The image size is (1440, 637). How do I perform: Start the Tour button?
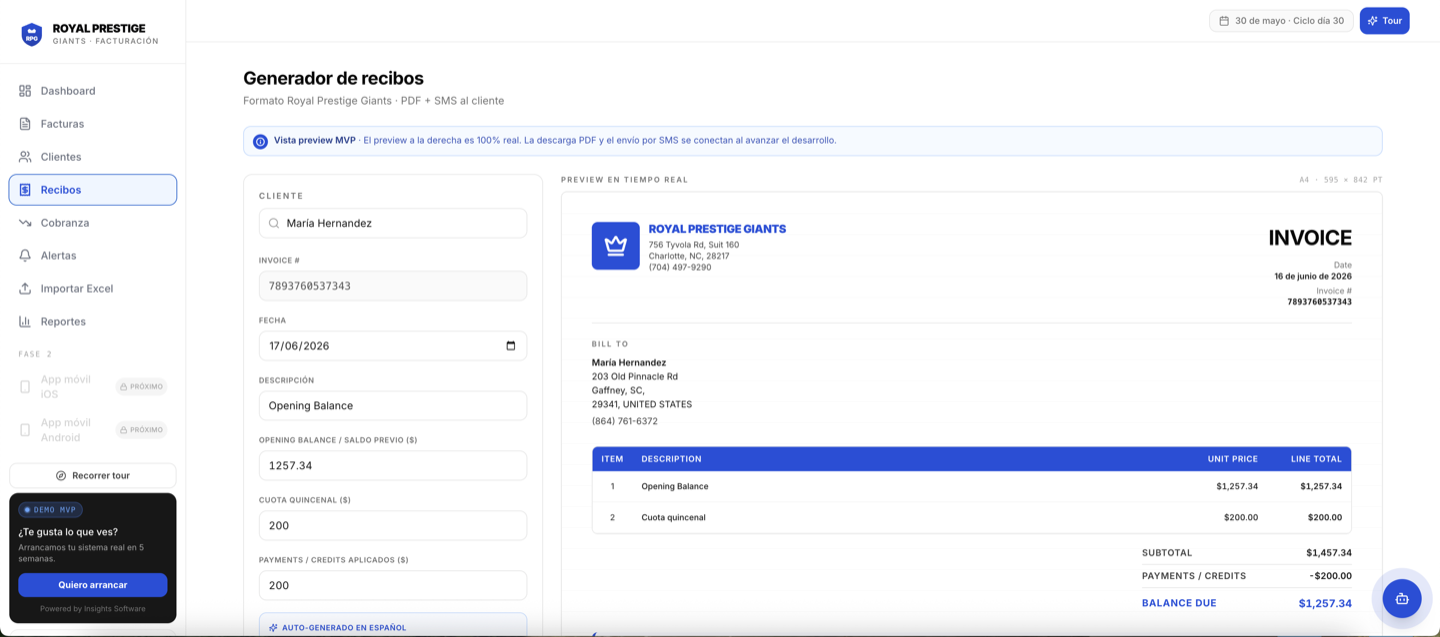1384,20
